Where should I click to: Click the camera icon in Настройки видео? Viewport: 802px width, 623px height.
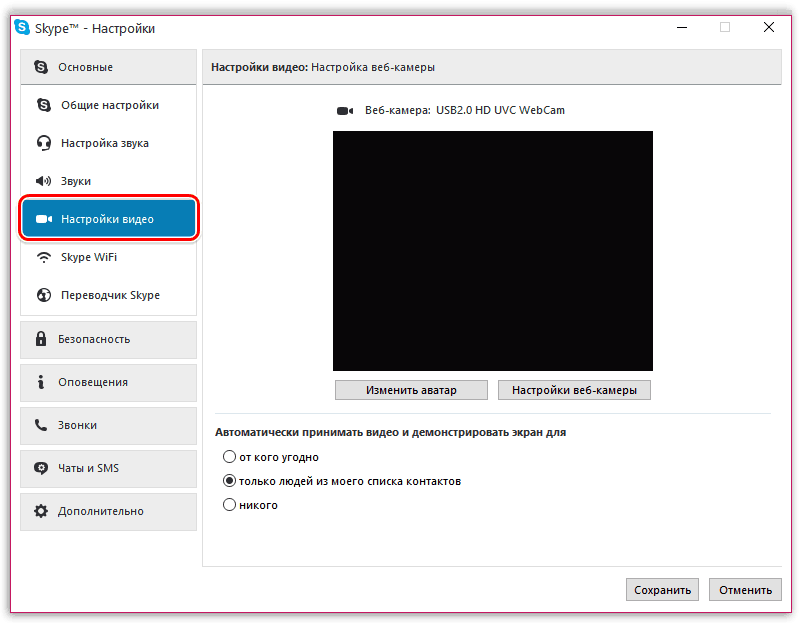tap(44, 219)
